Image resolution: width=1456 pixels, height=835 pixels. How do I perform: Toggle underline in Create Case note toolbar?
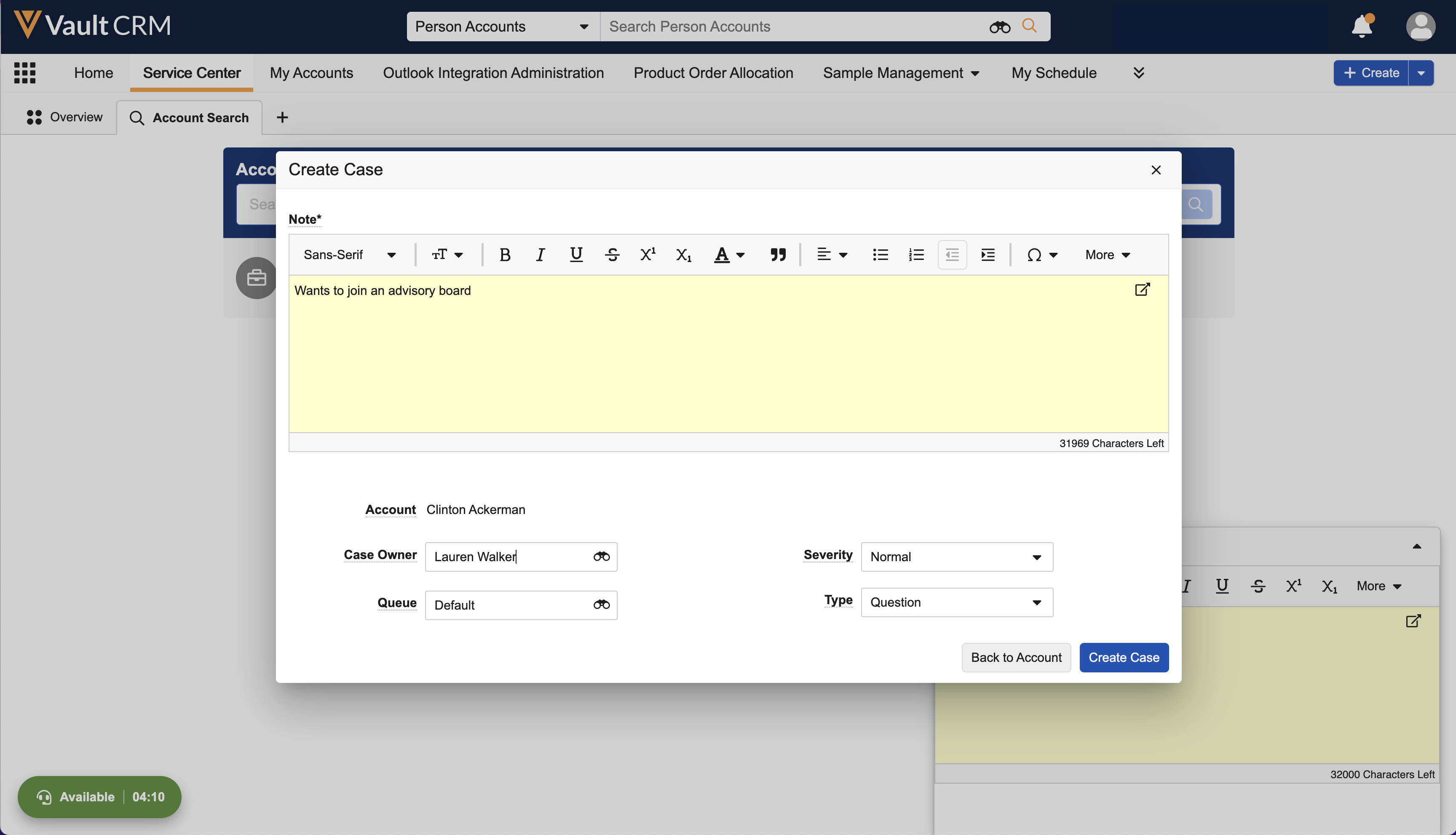(x=576, y=254)
